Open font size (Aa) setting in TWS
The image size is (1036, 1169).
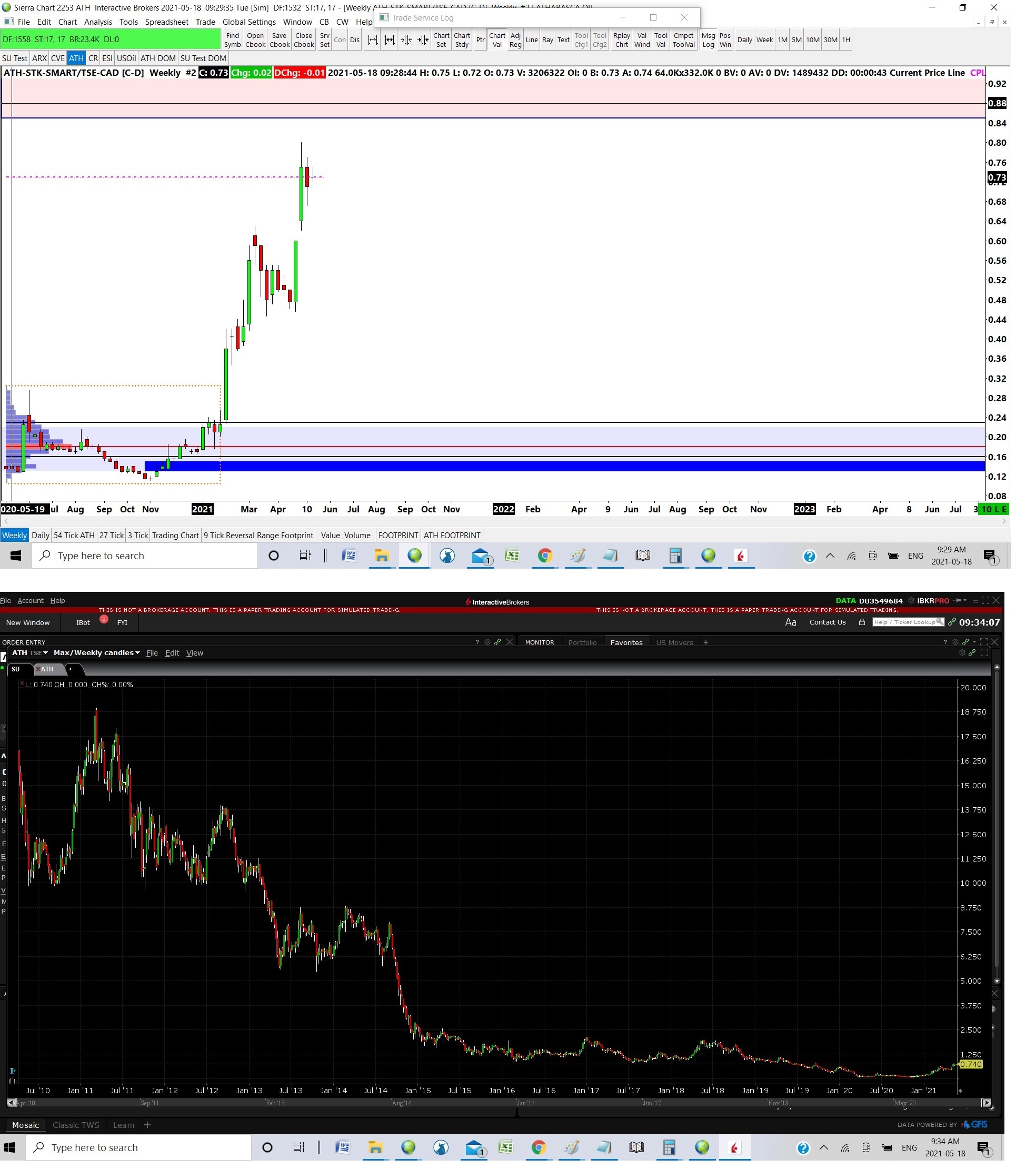click(790, 622)
